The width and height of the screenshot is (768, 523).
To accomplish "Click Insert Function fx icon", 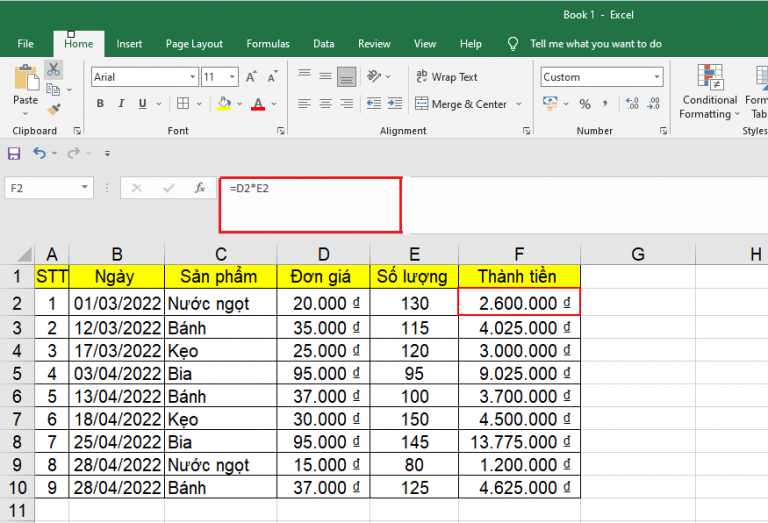I will click(x=199, y=188).
